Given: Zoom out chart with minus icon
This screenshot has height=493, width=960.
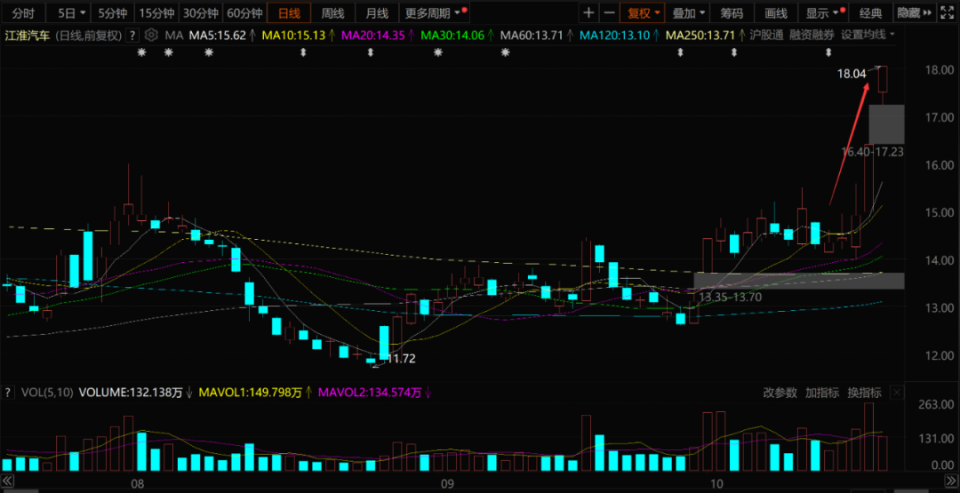Looking at the screenshot, I should pos(609,13).
